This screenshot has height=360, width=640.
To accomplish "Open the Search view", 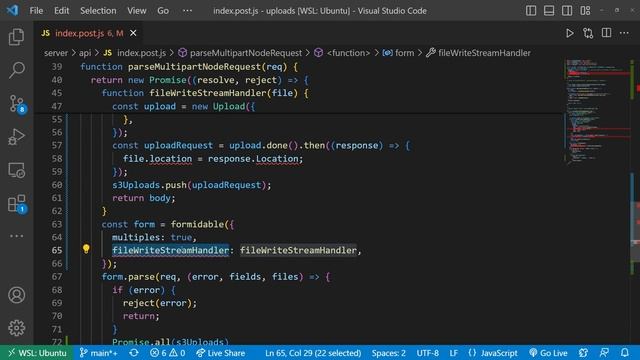I will [16, 70].
